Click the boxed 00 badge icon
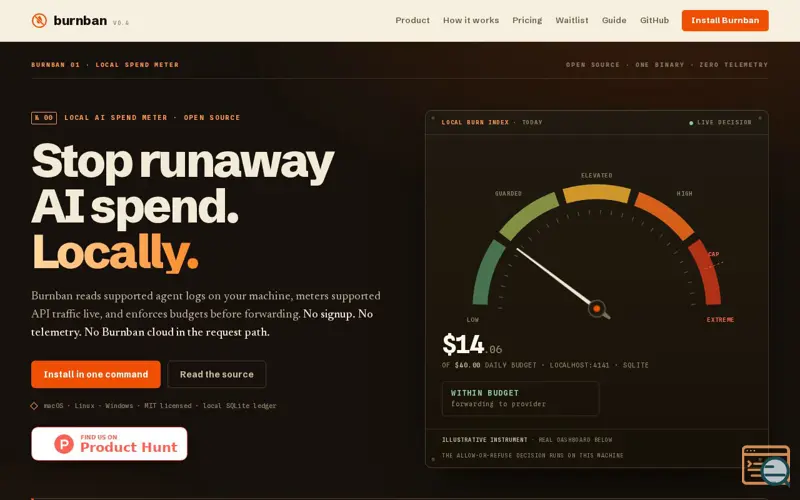This screenshot has width=800, height=500. pyautogui.click(x=44, y=118)
